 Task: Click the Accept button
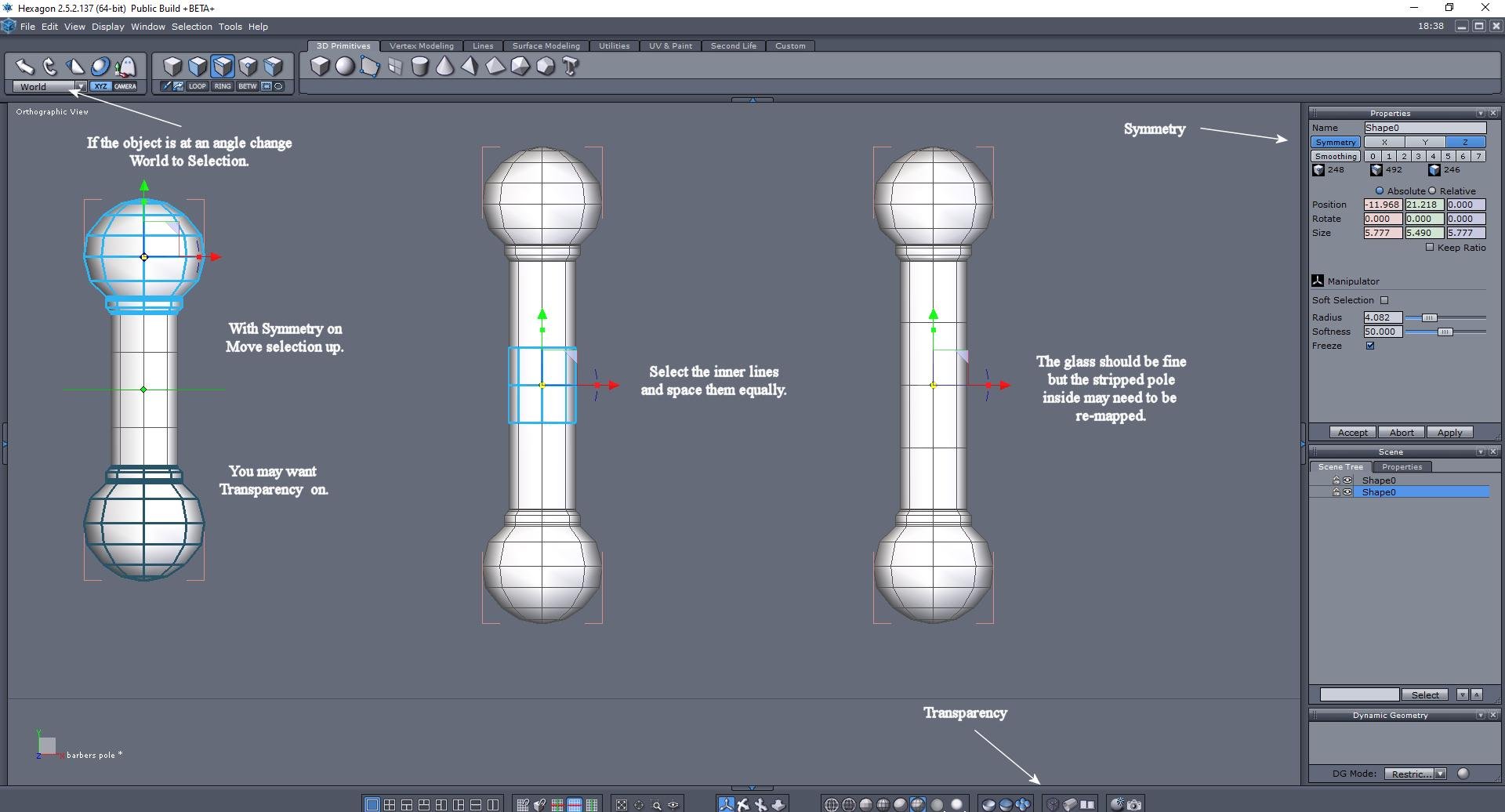click(x=1353, y=433)
